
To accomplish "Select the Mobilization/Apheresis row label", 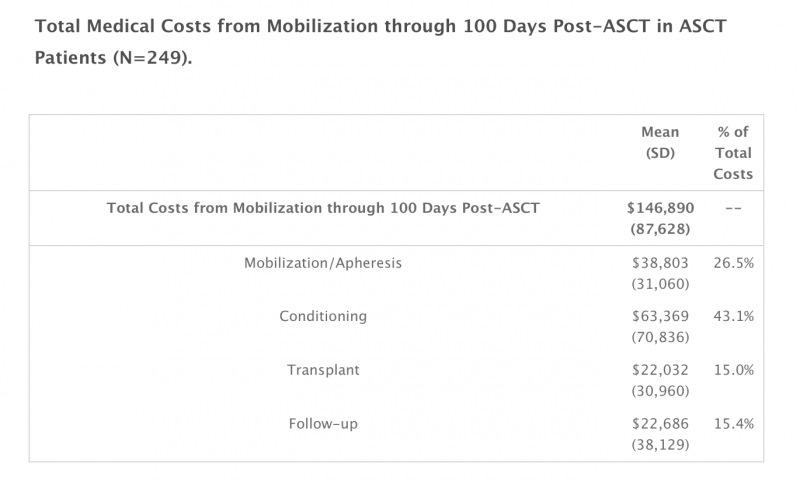I will [323, 263].
